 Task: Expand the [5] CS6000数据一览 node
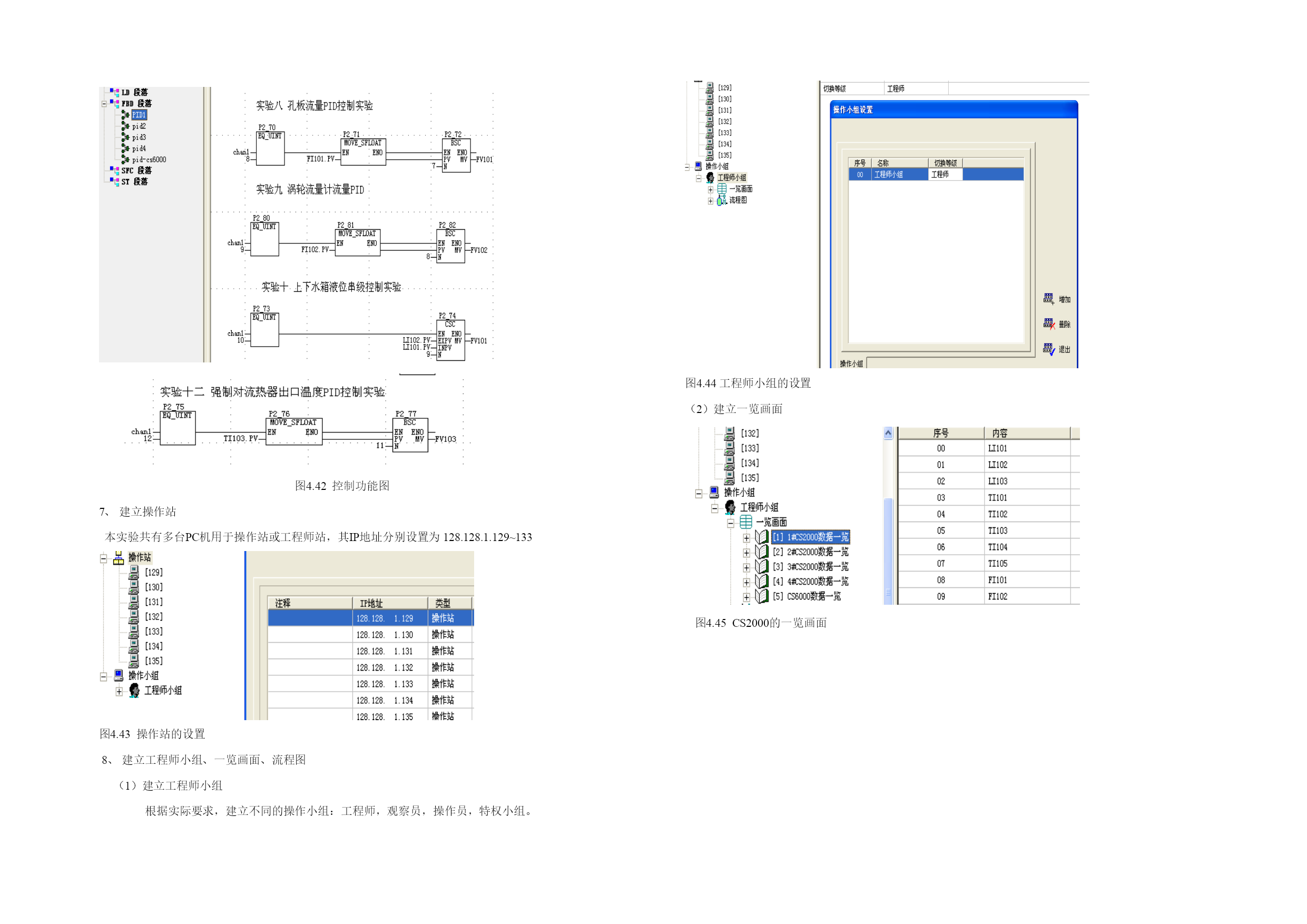pos(746,597)
